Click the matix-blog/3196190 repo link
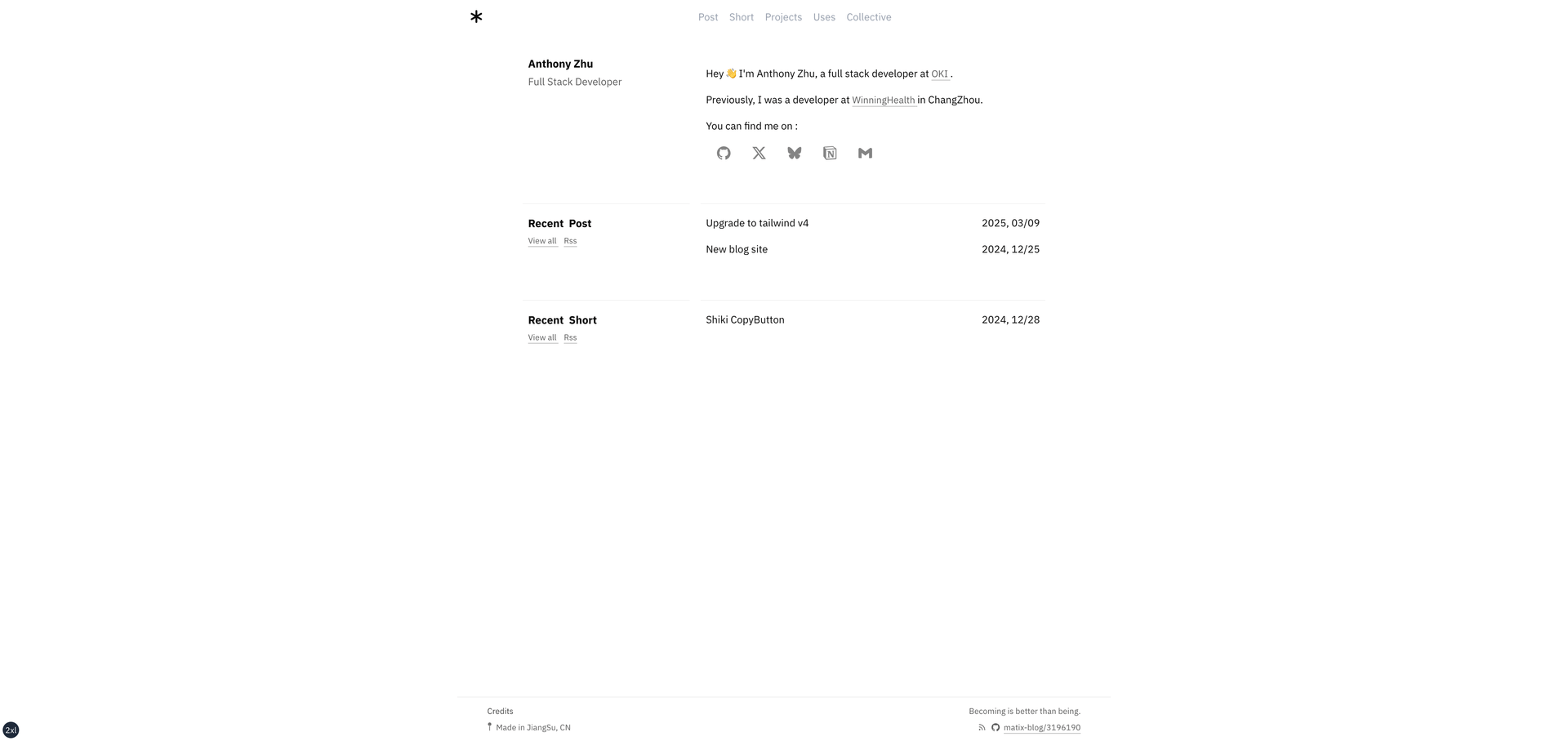Screen dimensions: 1568x741 point(1042,727)
